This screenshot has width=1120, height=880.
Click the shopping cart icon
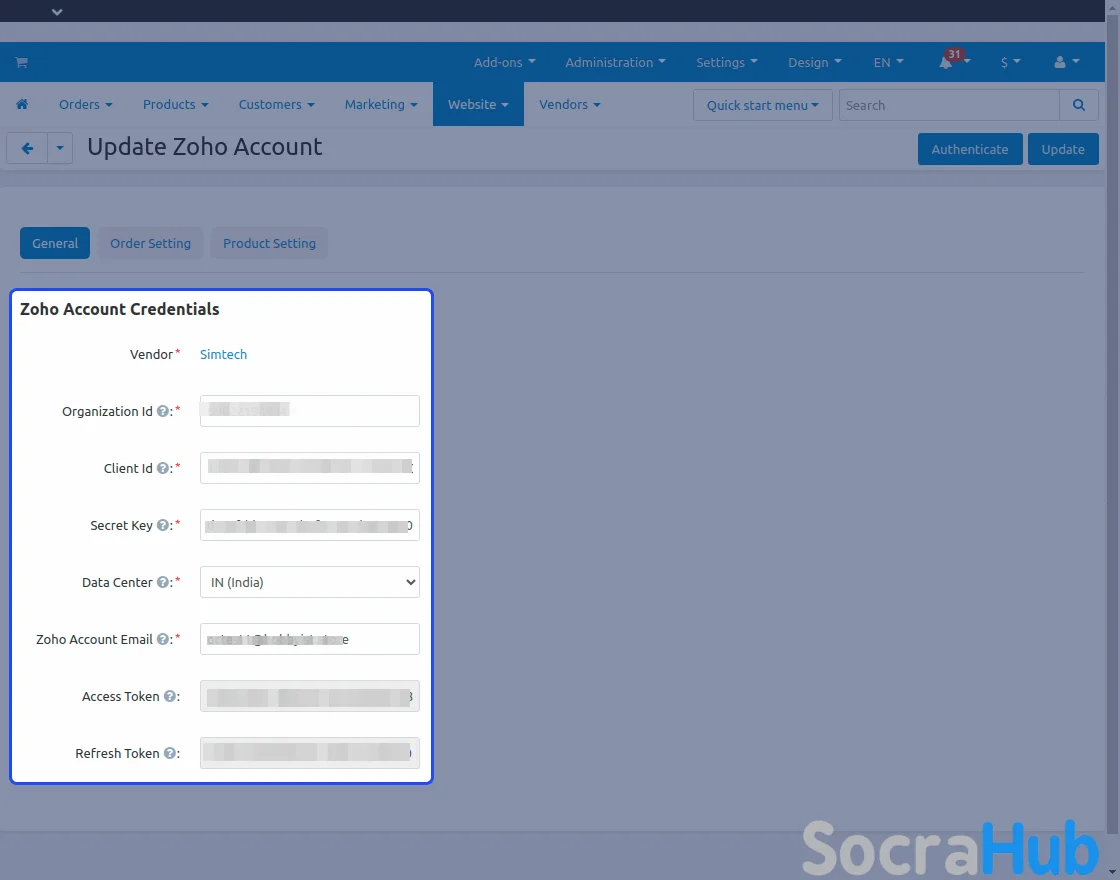pyautogui.click(x=21, y=62)
